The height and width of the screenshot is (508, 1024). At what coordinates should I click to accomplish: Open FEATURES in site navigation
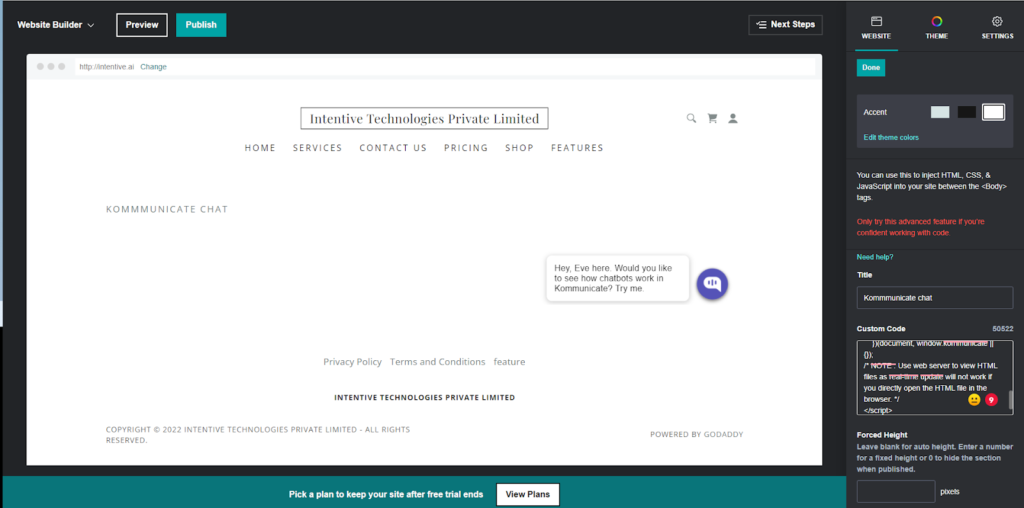pos(577,148)
